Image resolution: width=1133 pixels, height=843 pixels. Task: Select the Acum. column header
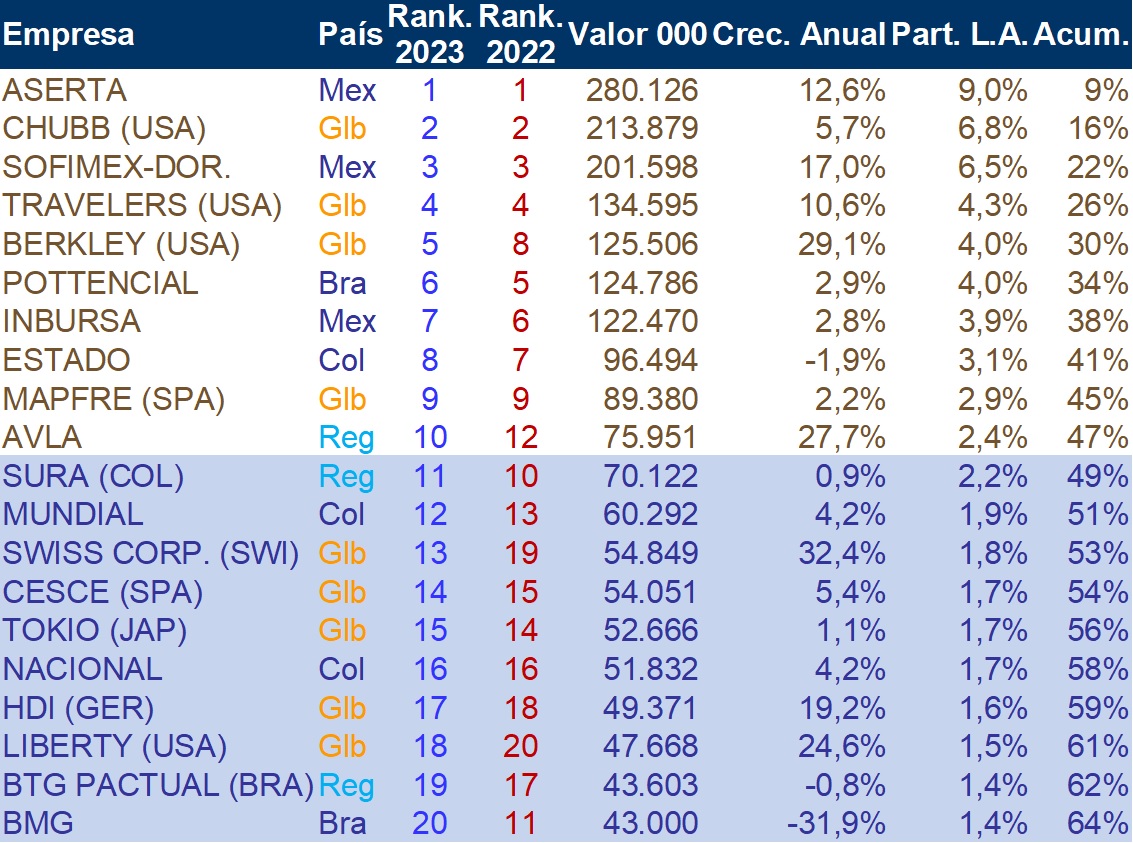[1080, 34]
